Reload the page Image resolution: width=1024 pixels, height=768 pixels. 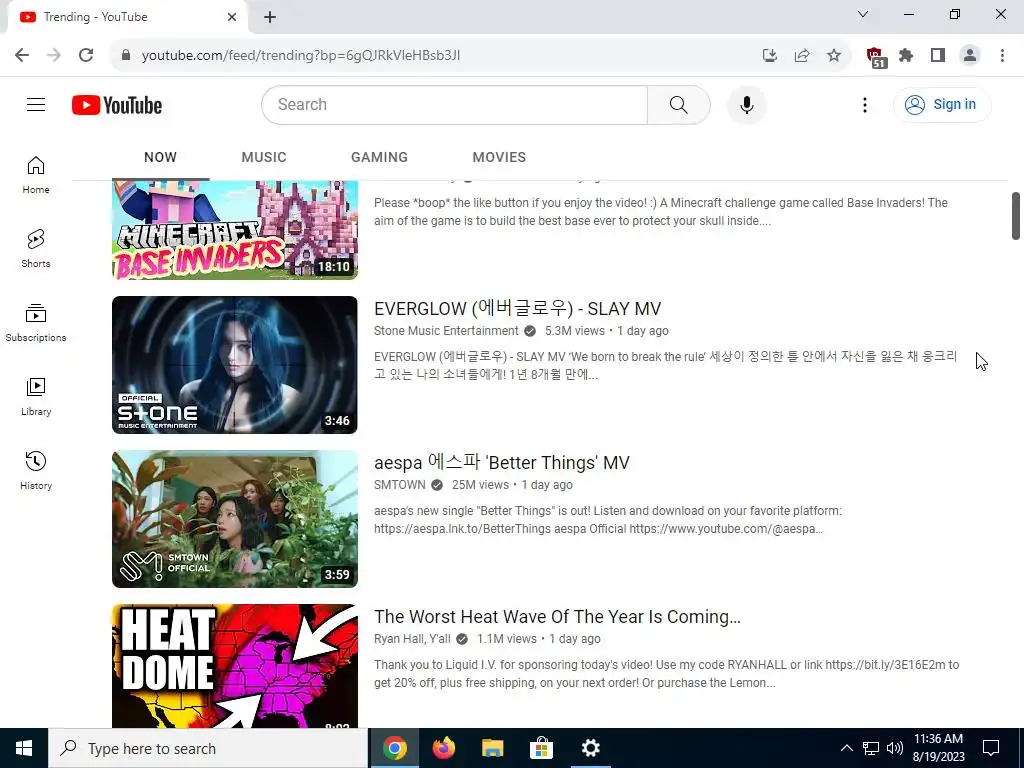[x=86, y=55]
